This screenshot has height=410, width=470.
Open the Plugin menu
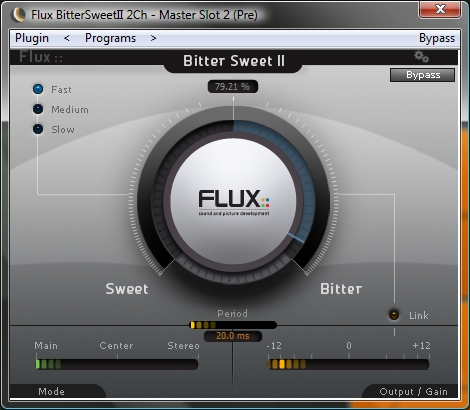(32, 38)
